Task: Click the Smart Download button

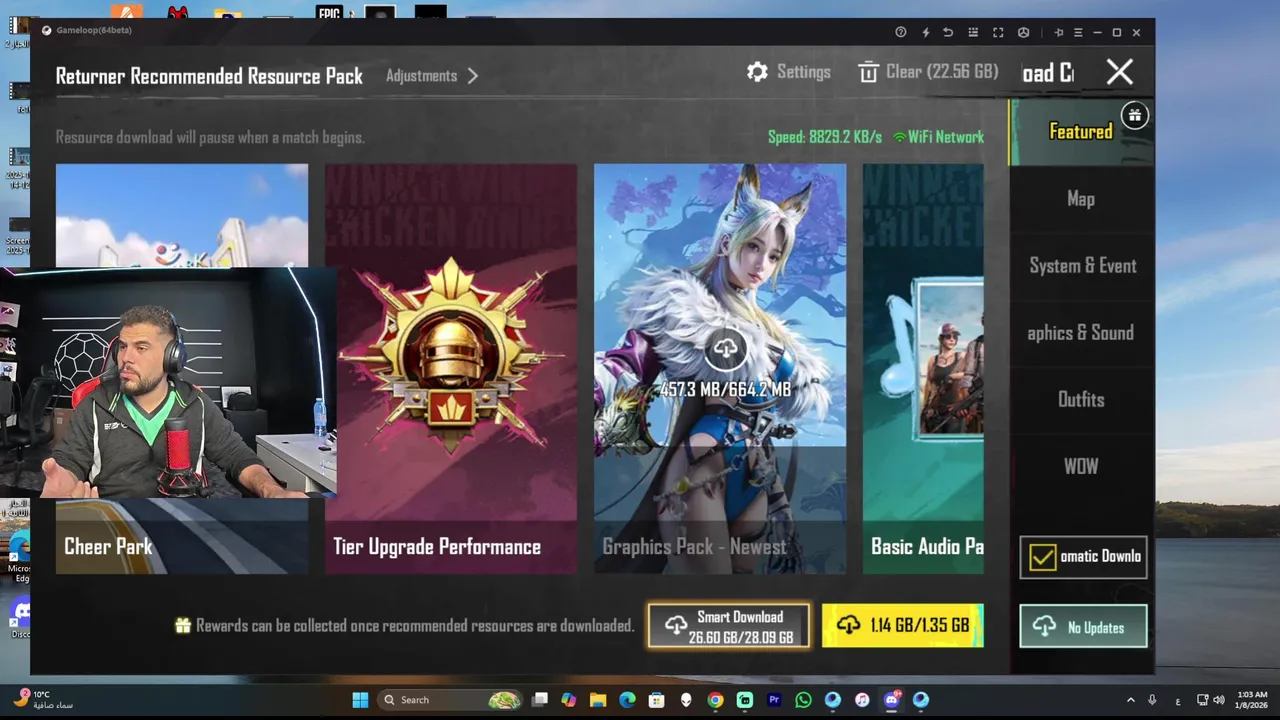Action: [x=729, y=626]
